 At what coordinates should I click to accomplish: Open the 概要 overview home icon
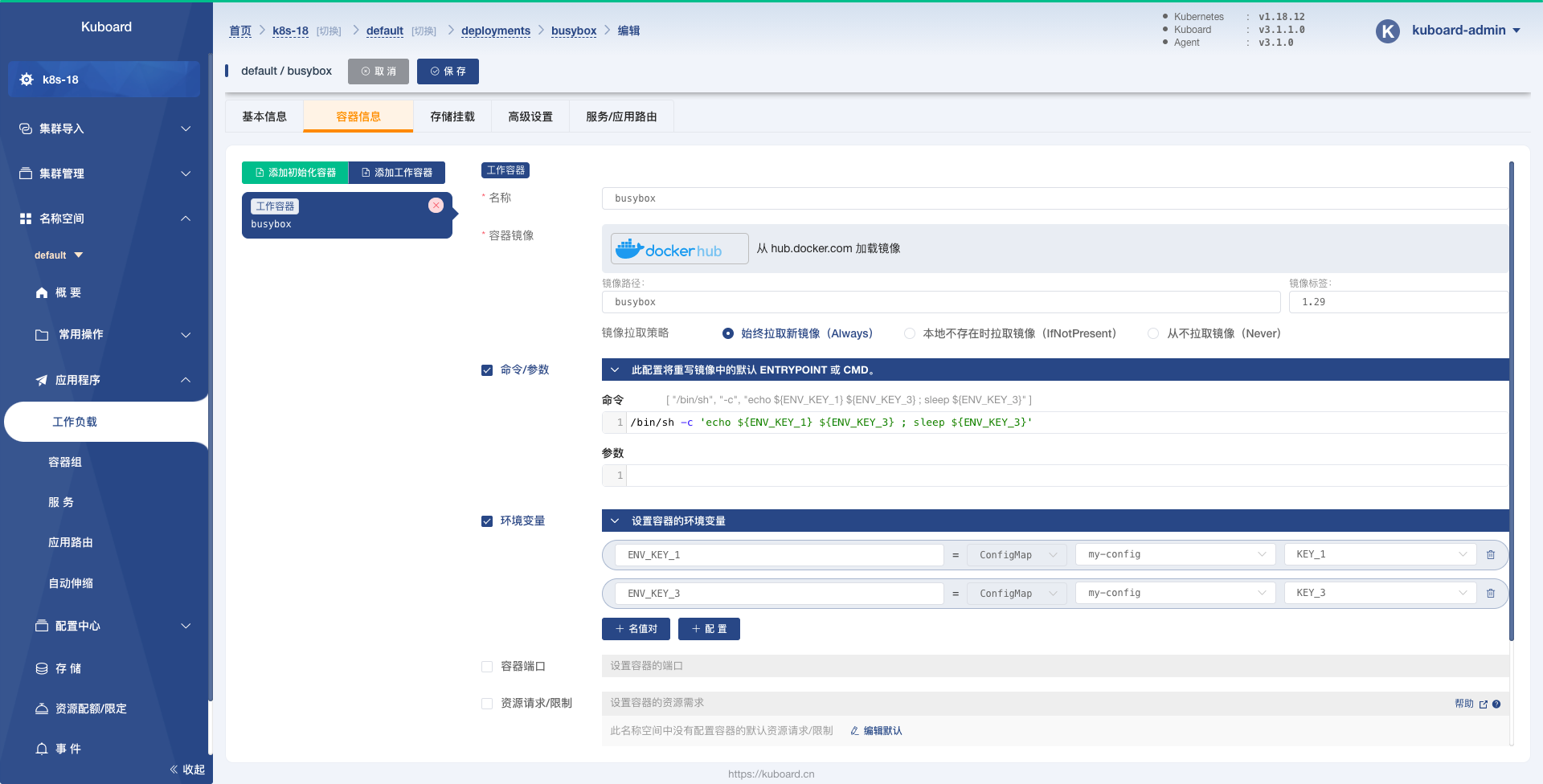(x=42, y=293)
